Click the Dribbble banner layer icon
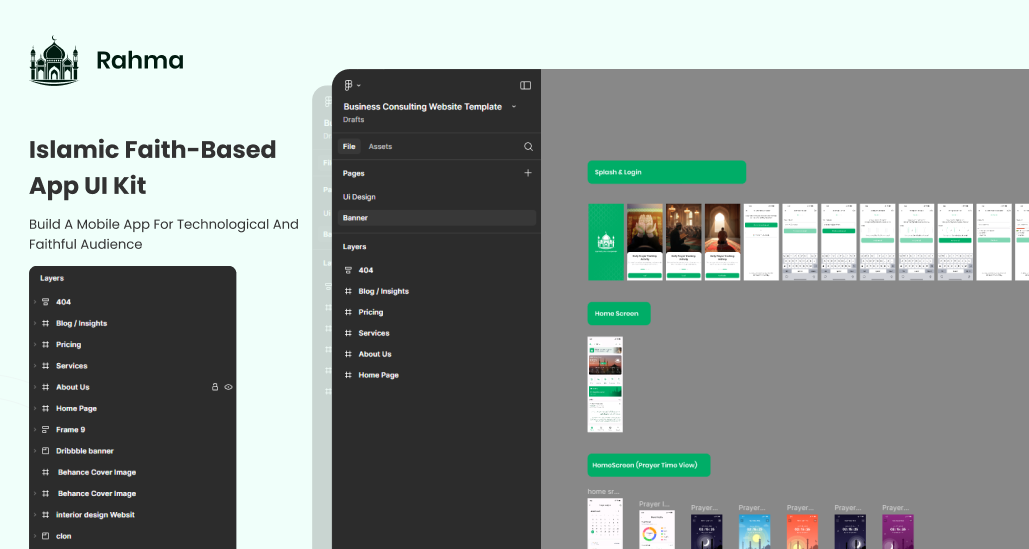This screenshot has height=549, width=1029. pyautogui.click(x=45, y=451)
